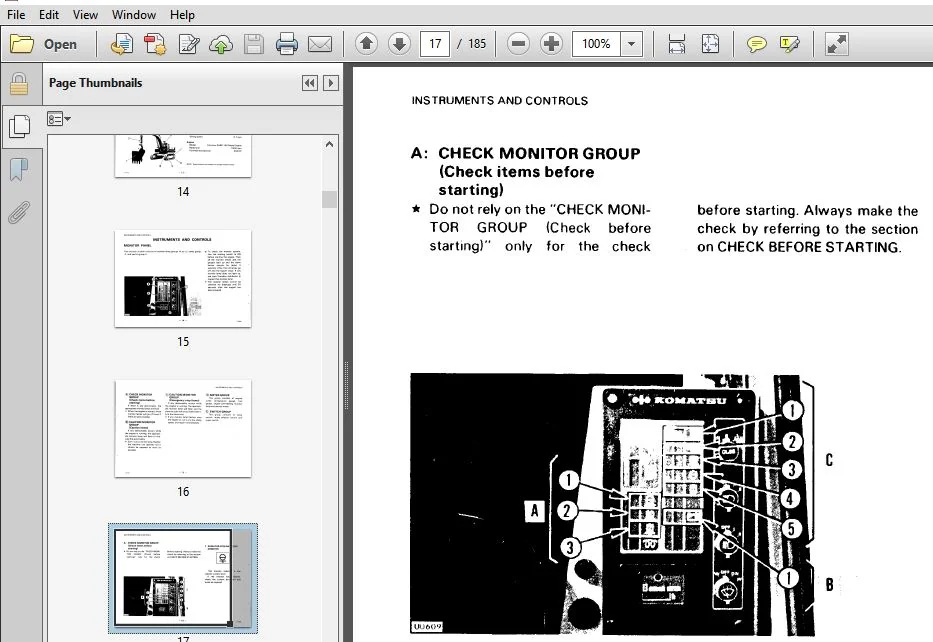The width and height of the screenshot is (933, 642).
Task: Click the convert/export document icon
Action: coord(121,44)
